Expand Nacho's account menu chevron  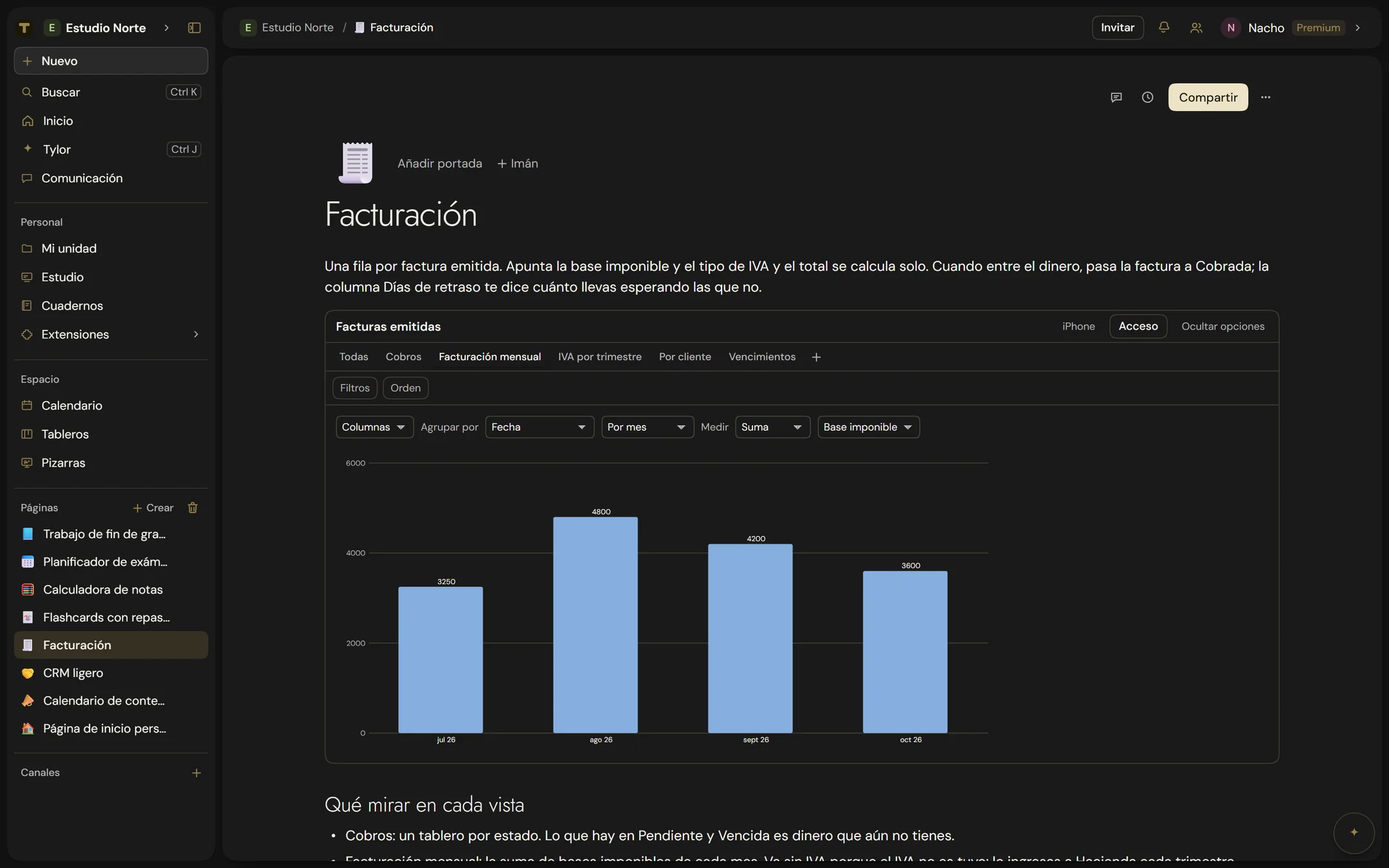point(1357,28)
